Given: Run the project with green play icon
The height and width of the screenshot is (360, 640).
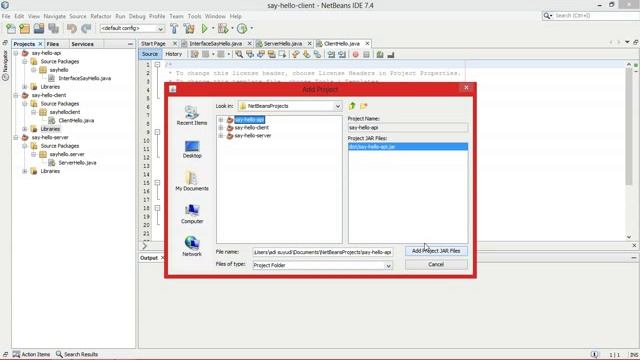Looking at the screenshot, I should tap(204, 28).
